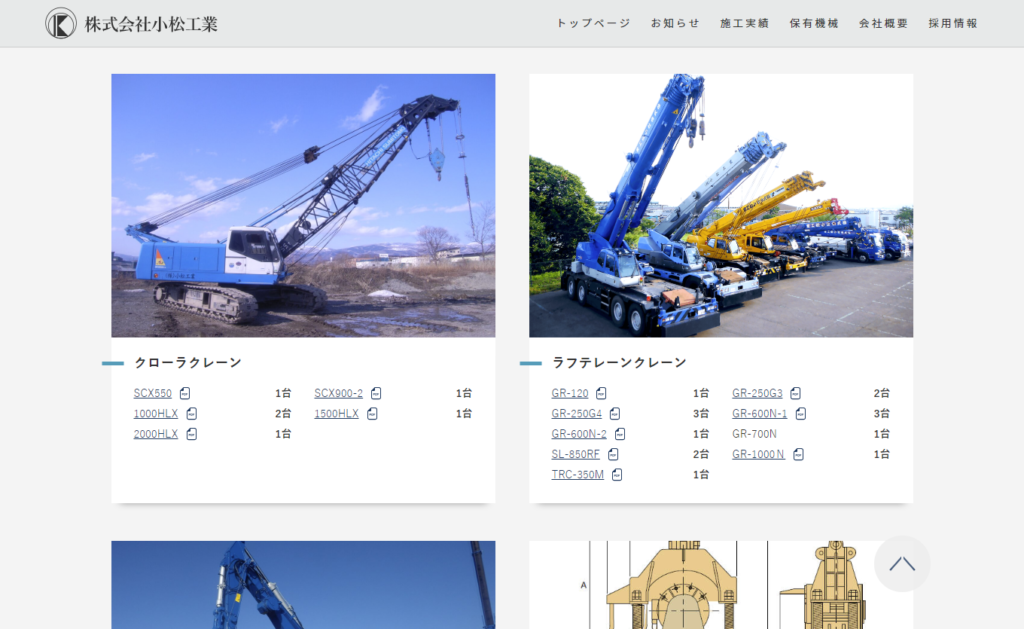The width and height of the screenshot is (1024, 629).
Task: Go to the 採用情報 page
Action: click(953, 24)
